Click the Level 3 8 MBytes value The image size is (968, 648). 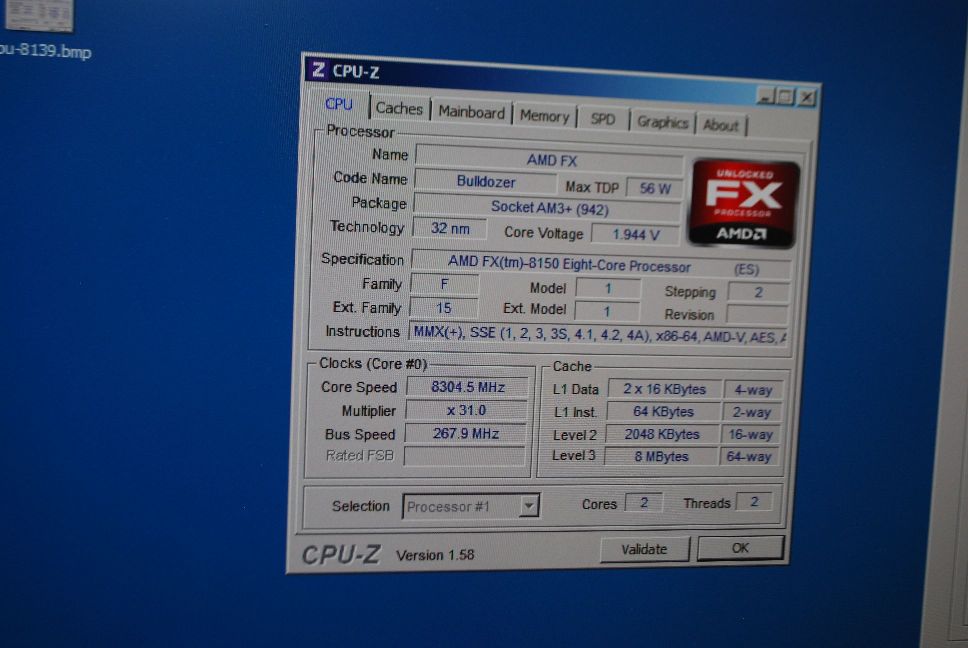click(x=661, y=457)
